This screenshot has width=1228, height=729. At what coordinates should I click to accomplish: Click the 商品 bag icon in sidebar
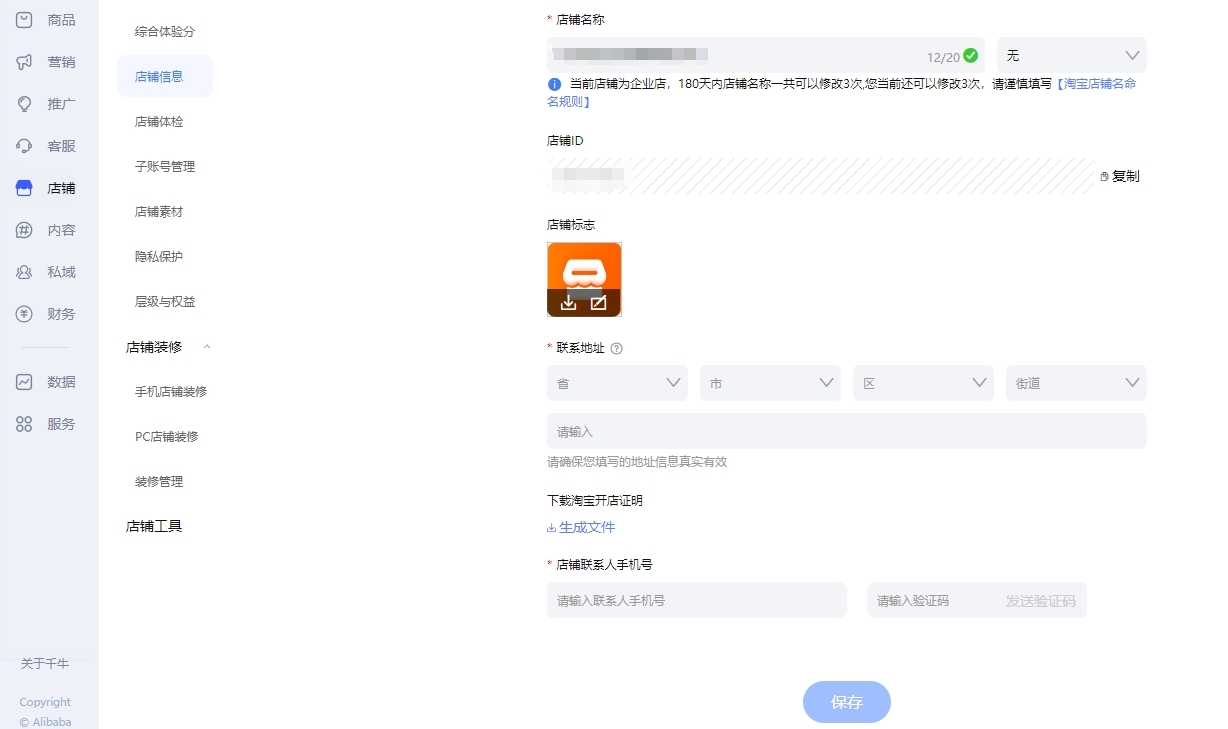(x=25, y=20)
